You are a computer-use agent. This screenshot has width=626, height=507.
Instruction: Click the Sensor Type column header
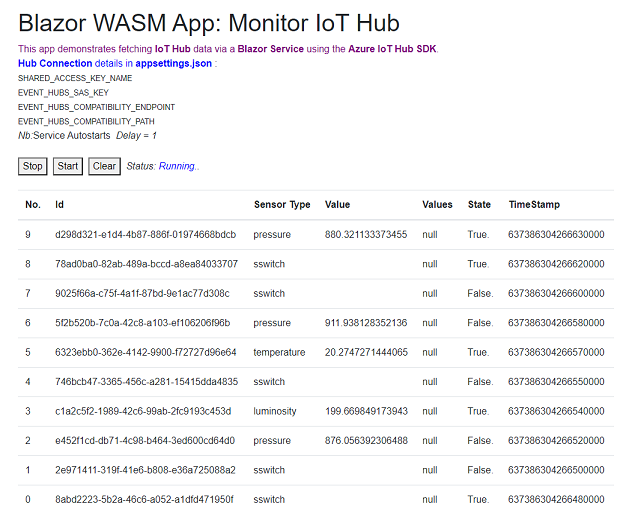(x=282, y=204)
